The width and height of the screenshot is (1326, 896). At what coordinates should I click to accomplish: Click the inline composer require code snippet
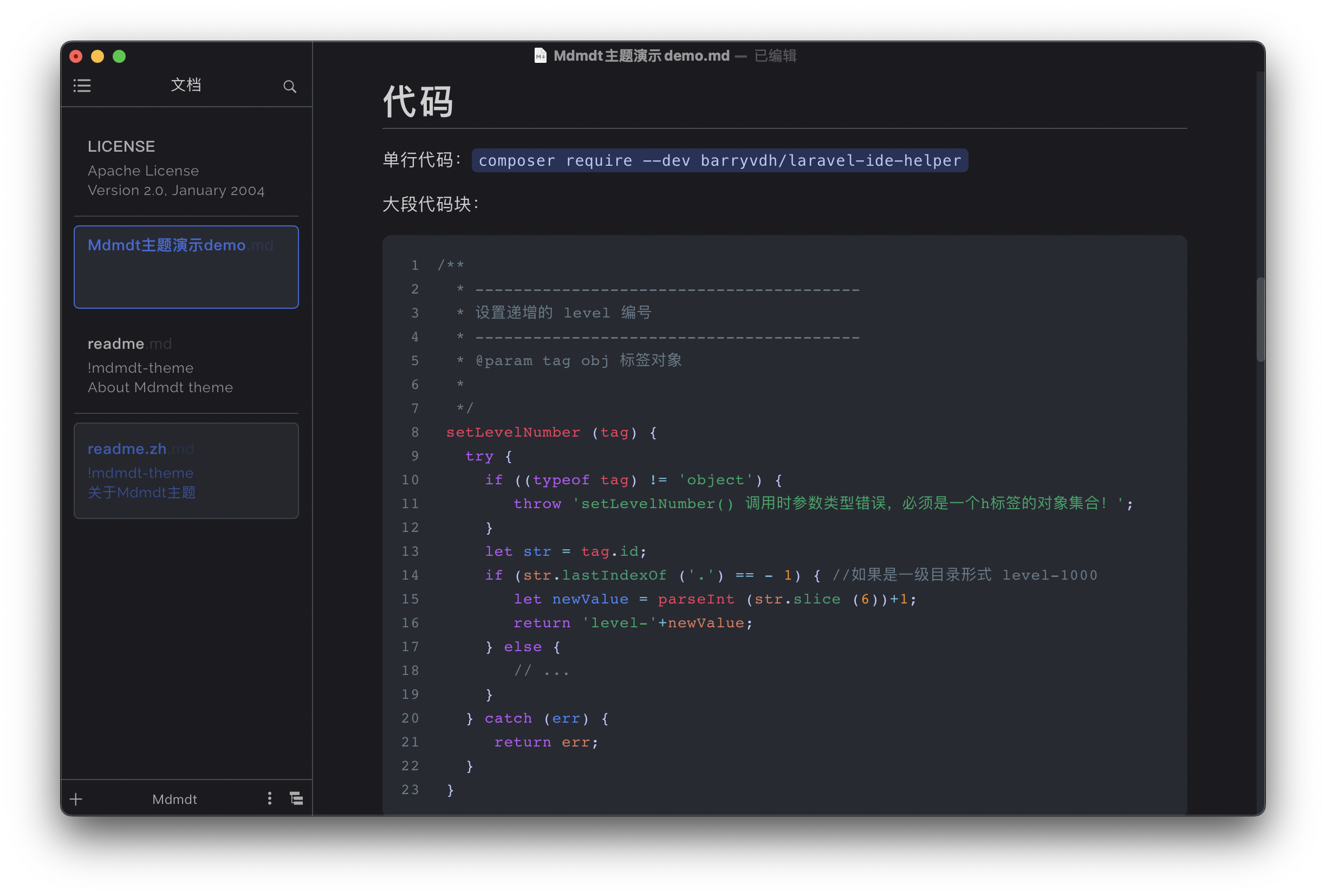[x=719, y=160]
